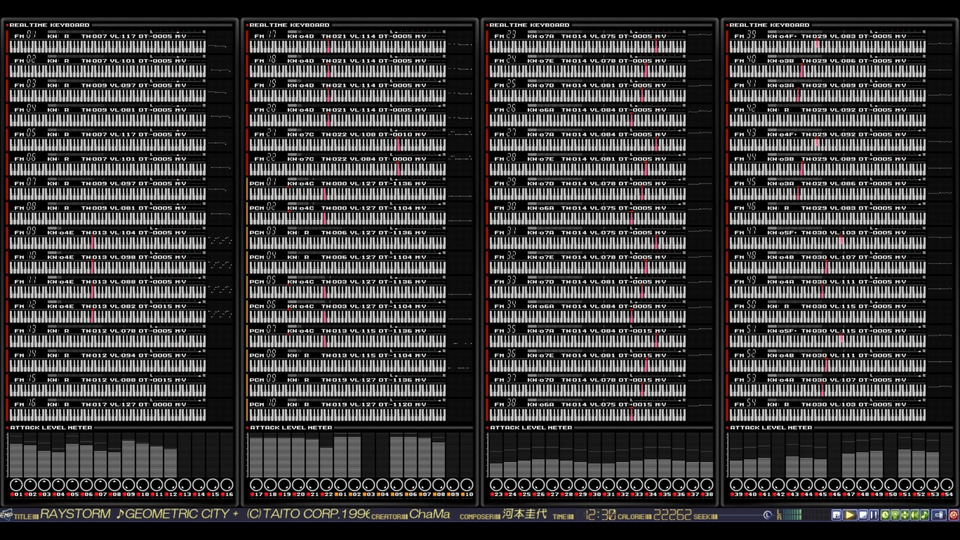This screenshot has width=960, height=540.
Task: Click the FM 54 channel row
Action: [x=839, y=409]
